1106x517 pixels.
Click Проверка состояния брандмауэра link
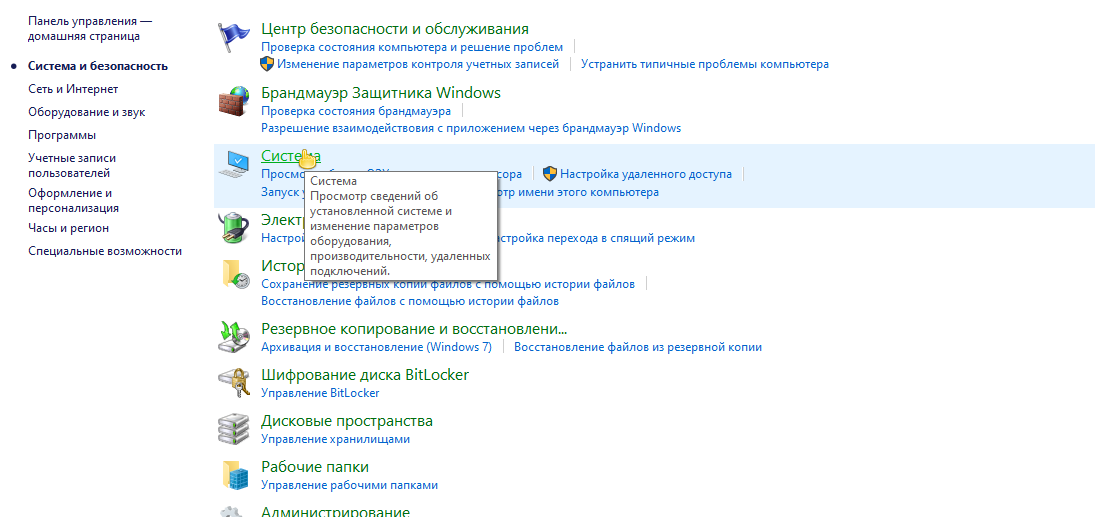point(356,111)
